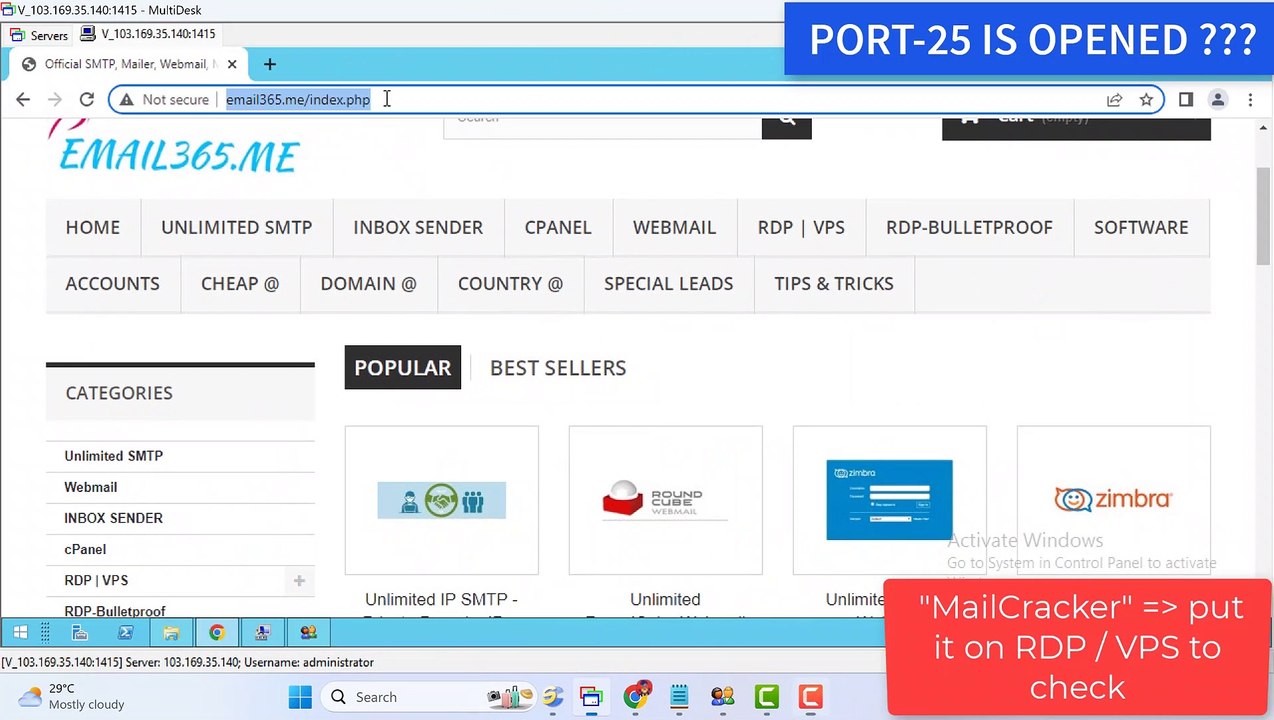Open a new browser tab with plus
1274x720 pixels.
click(x=269, y=64)
